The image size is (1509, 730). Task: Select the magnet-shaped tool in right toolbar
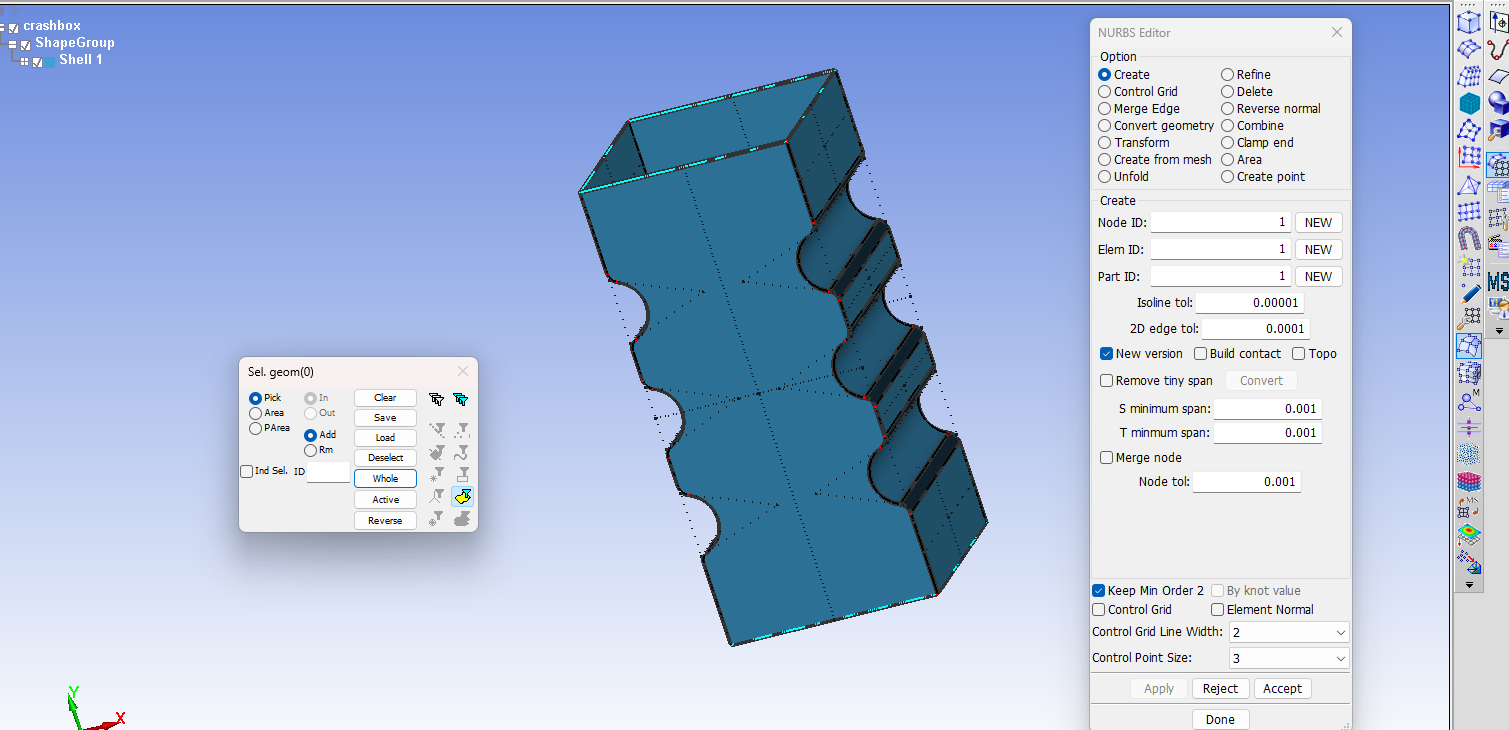point(1469,237)
